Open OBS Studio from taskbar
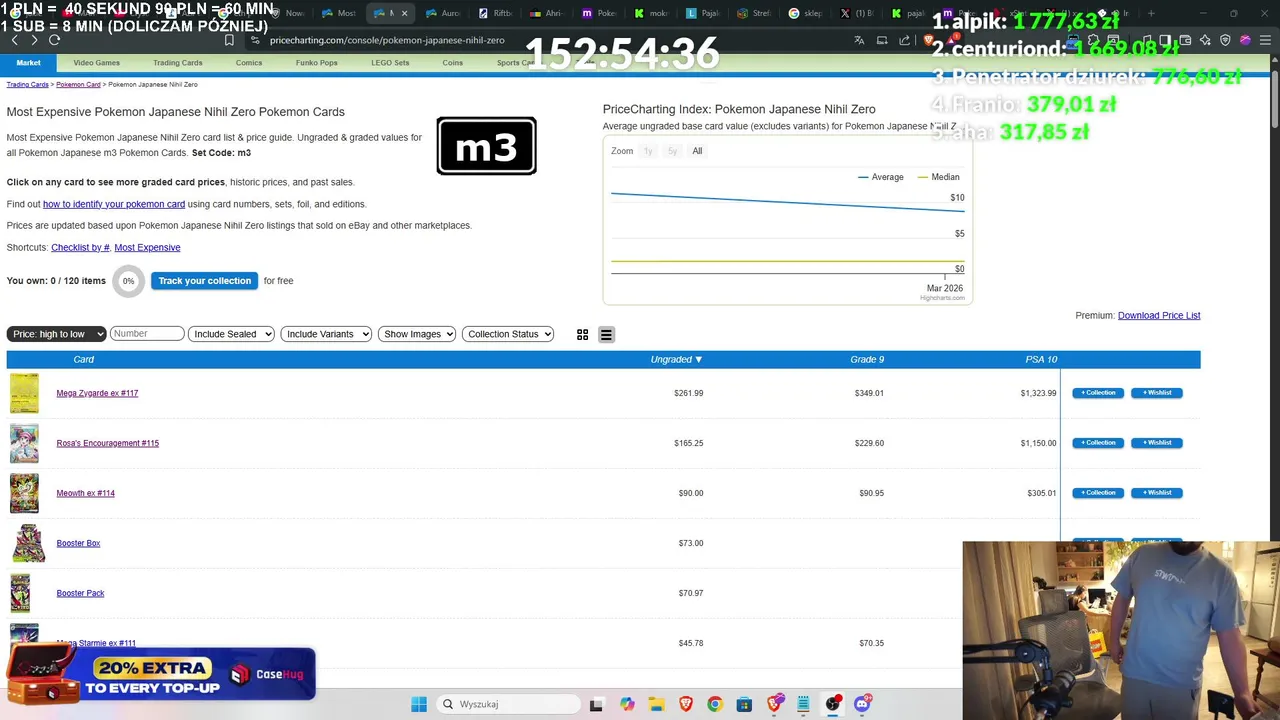 pos(832,704)
